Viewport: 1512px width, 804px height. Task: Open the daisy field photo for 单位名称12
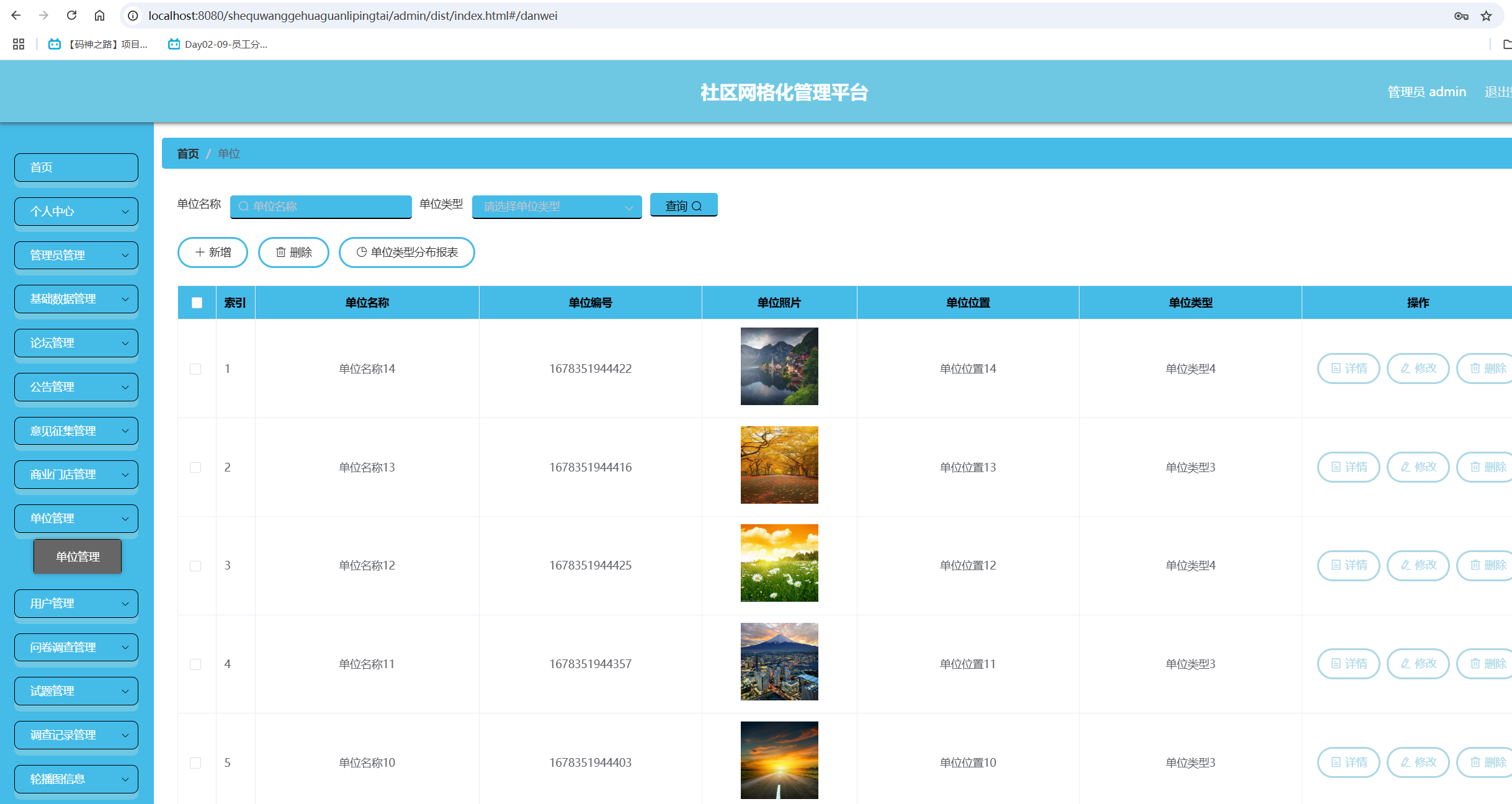coord(779,563)
